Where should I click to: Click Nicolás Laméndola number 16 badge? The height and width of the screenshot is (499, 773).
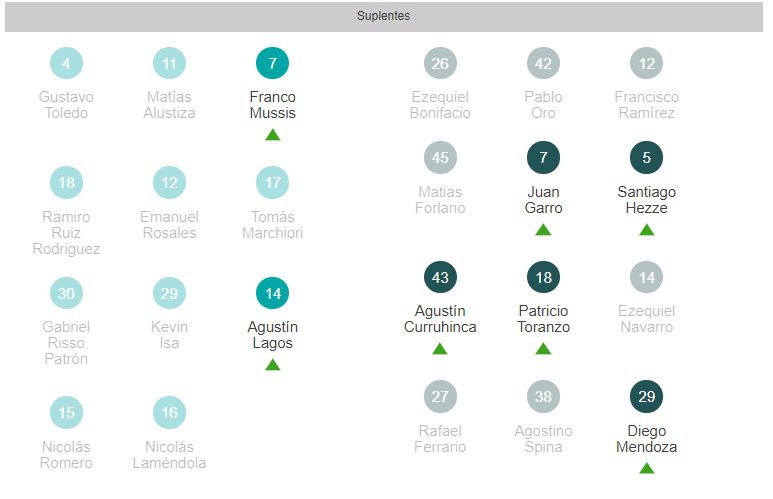tap(169, 413)
